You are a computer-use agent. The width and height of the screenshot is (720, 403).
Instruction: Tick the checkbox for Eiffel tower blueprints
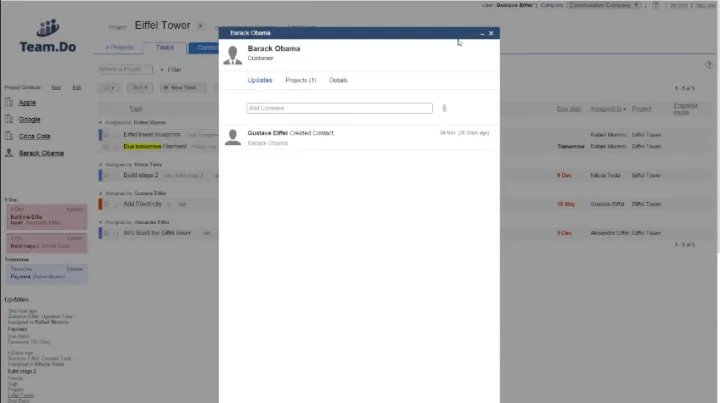106,135
